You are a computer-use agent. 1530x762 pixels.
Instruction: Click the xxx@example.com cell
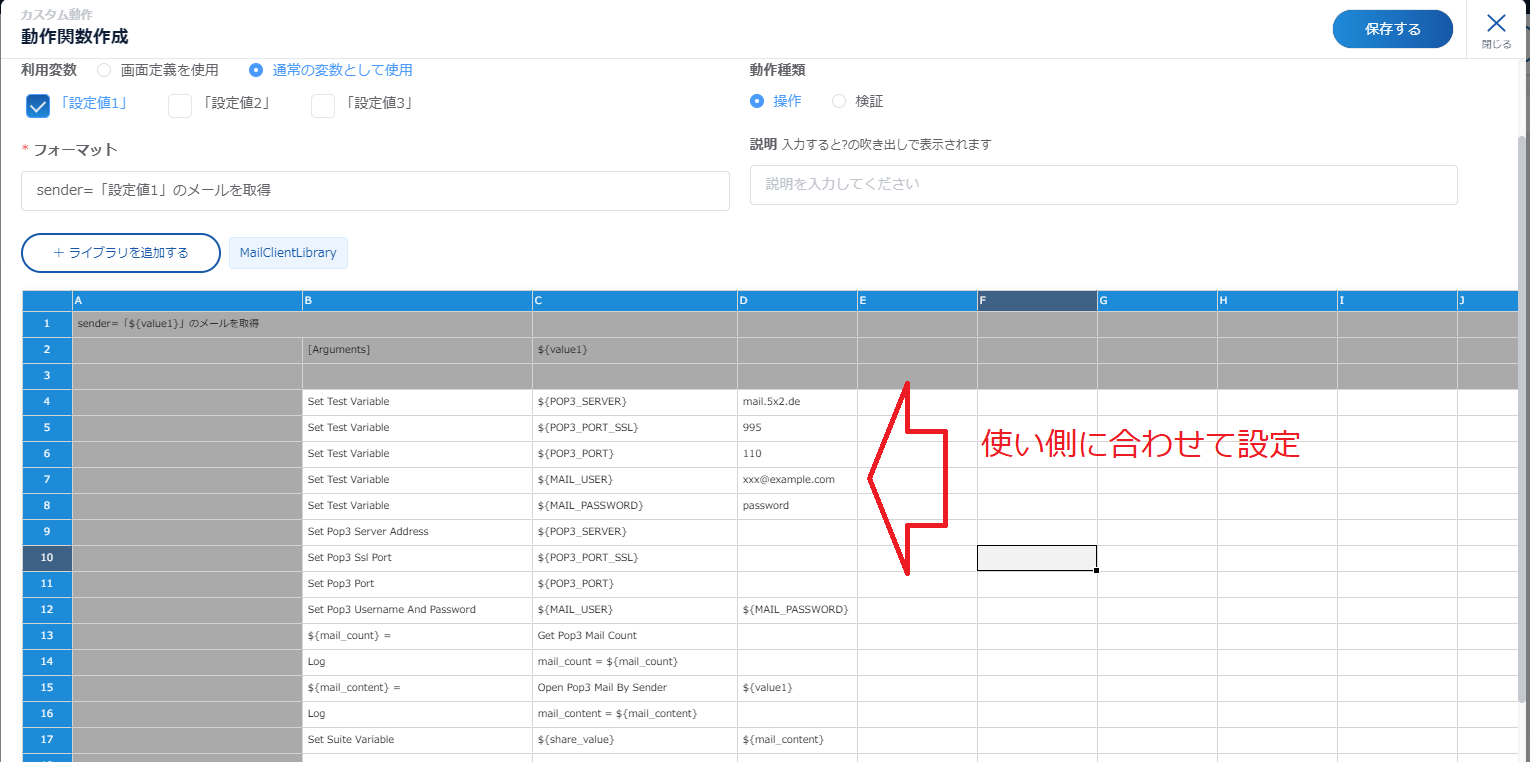pyautogui.click(x=798, y=480)
